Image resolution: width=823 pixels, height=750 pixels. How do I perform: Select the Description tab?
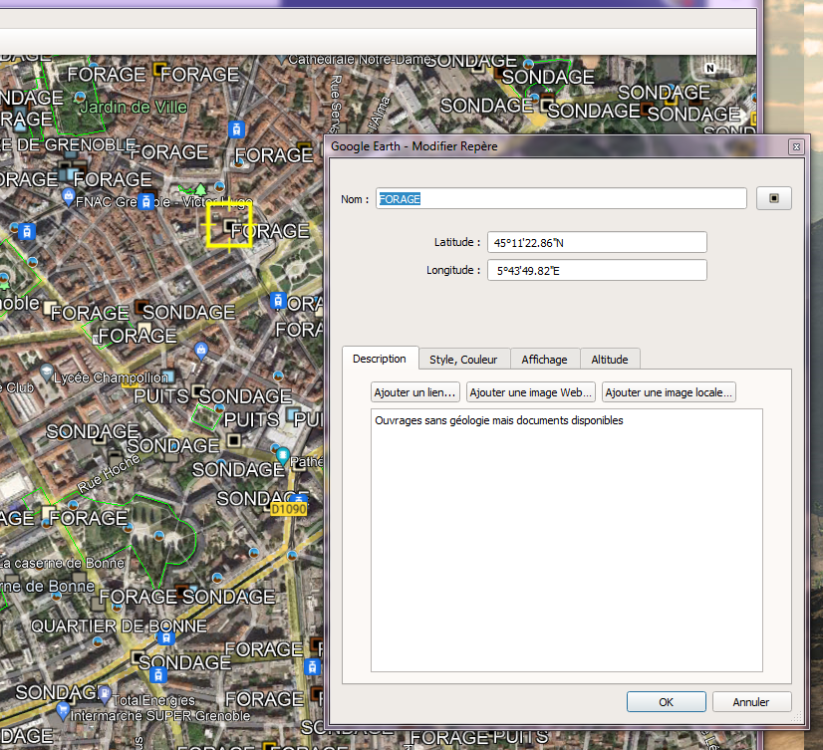click(x=379, y=359)
